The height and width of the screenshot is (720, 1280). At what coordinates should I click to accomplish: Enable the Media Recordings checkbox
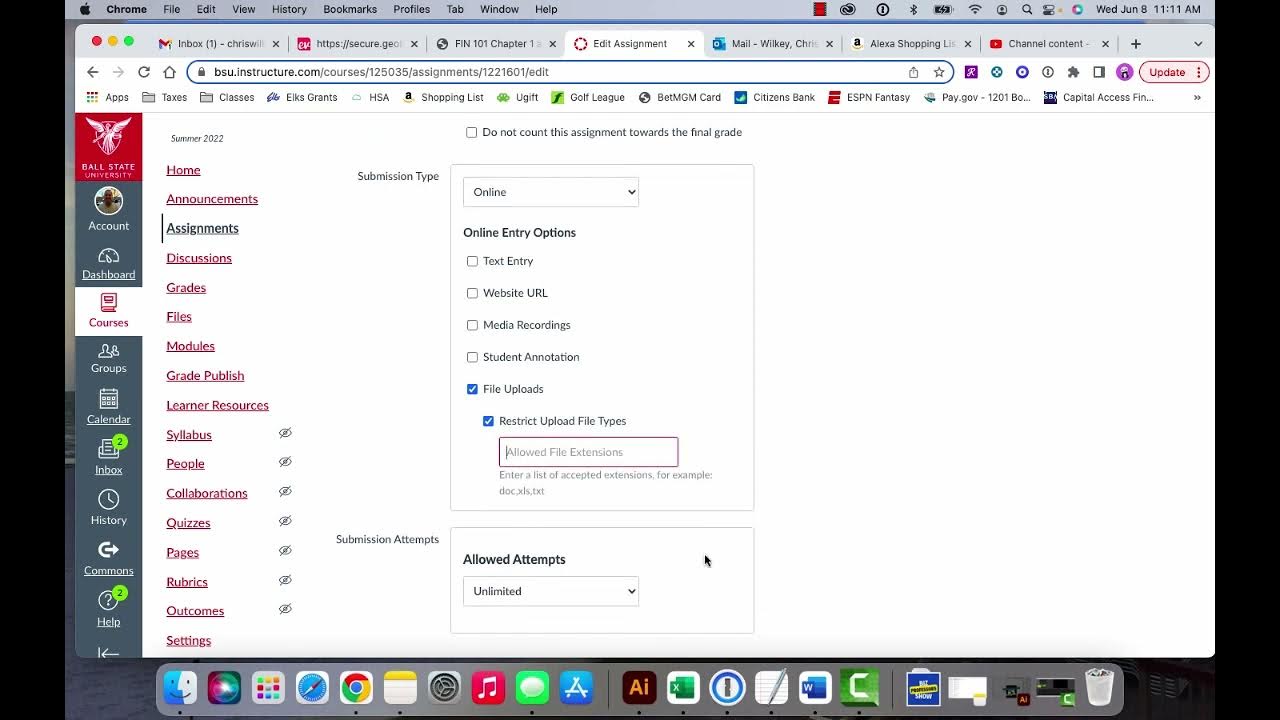point(472,325)
